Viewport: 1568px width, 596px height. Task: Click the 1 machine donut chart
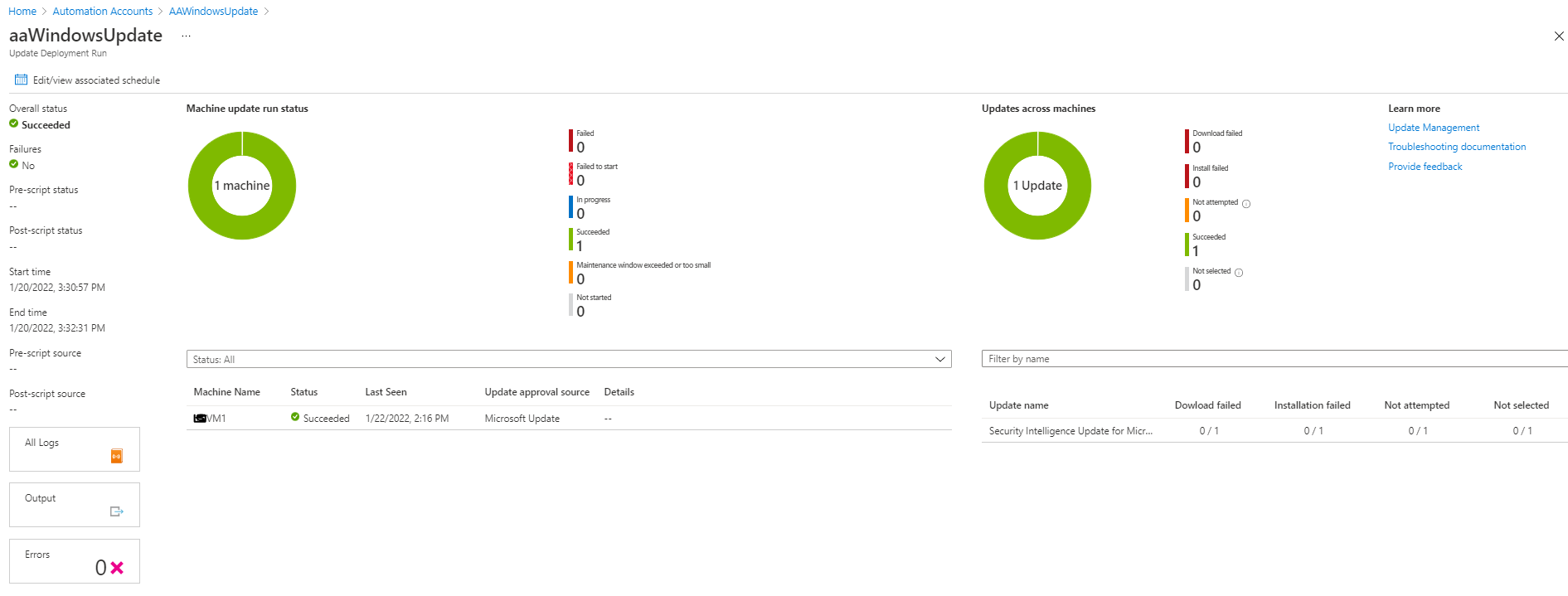coord(242,186)
